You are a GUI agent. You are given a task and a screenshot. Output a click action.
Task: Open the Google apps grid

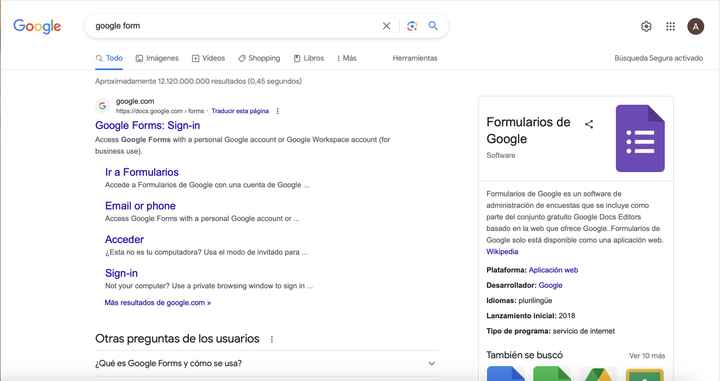click(x=670, y=27)
